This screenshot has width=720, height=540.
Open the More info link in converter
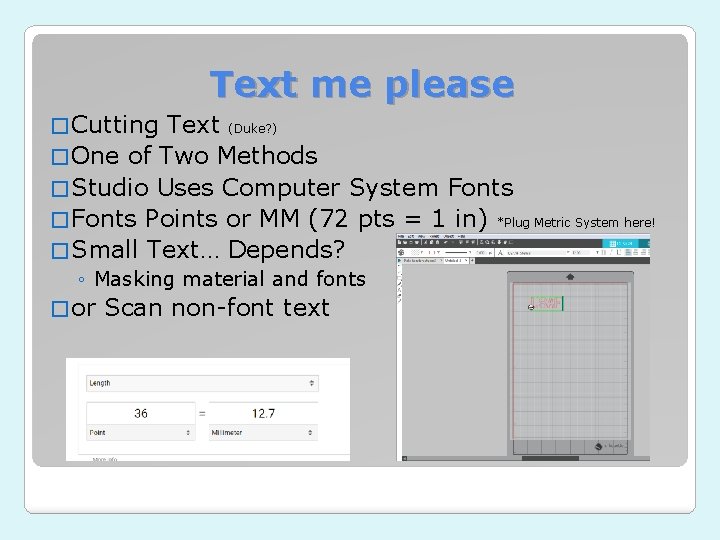pos(105,459)
